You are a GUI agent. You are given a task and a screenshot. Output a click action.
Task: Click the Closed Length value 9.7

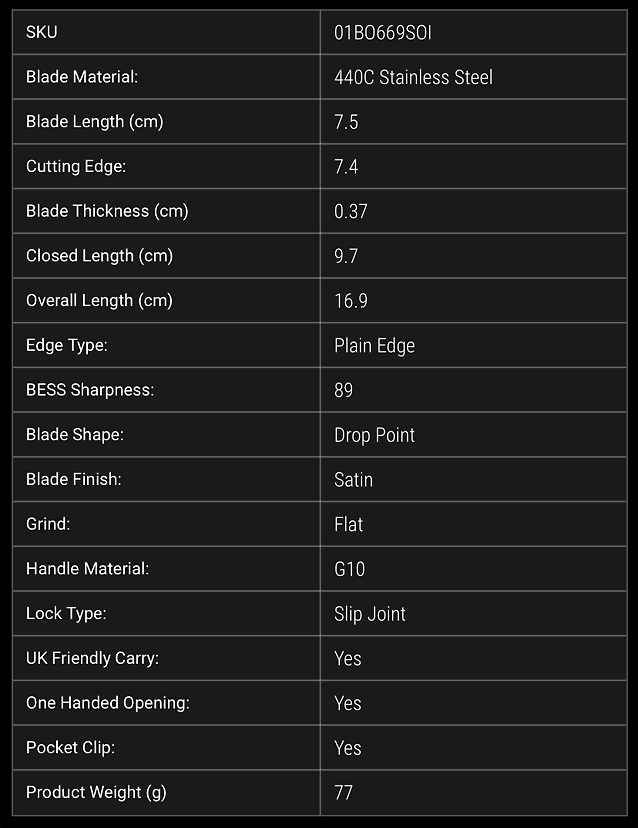point(346,256)
